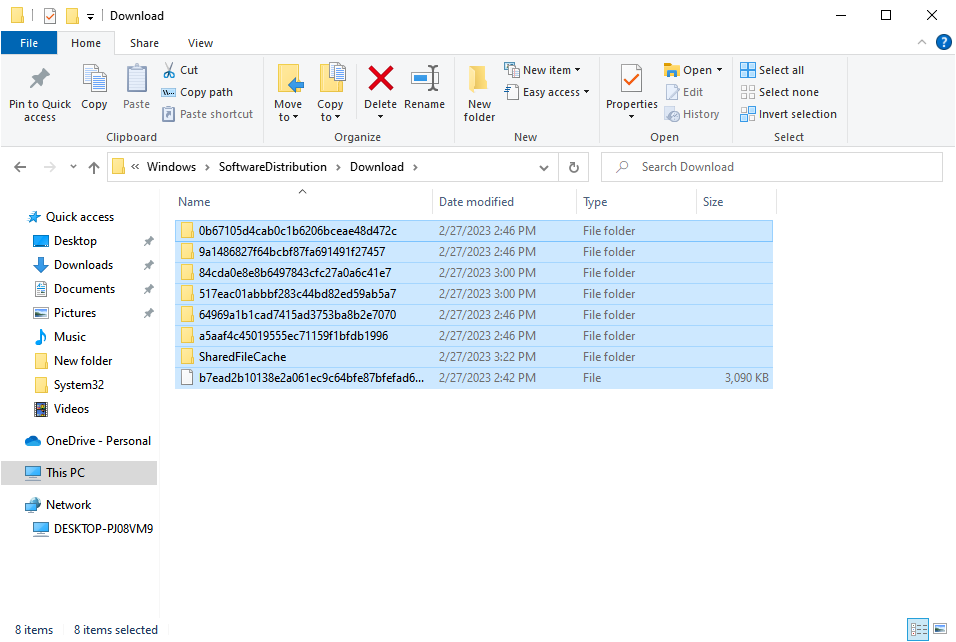
Task: Switch to Large icons view layout
Action: click(940, 629)
